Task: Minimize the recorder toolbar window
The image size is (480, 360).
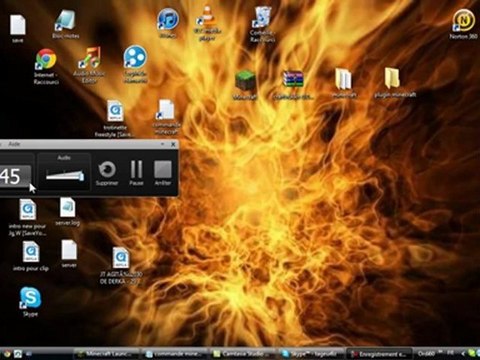Action: (x=162, y=144)
